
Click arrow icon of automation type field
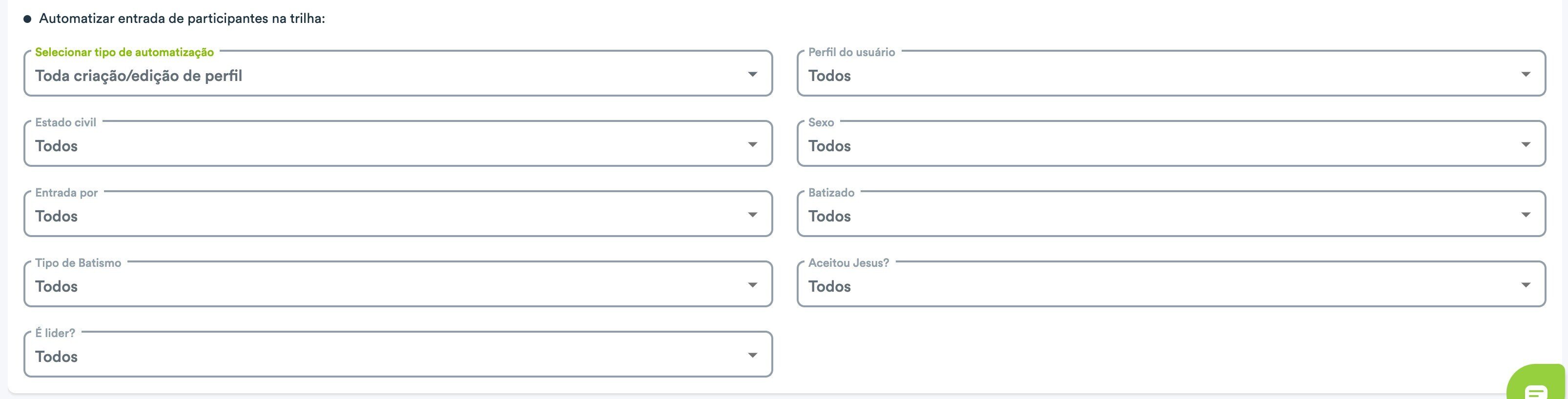[752, 74]
